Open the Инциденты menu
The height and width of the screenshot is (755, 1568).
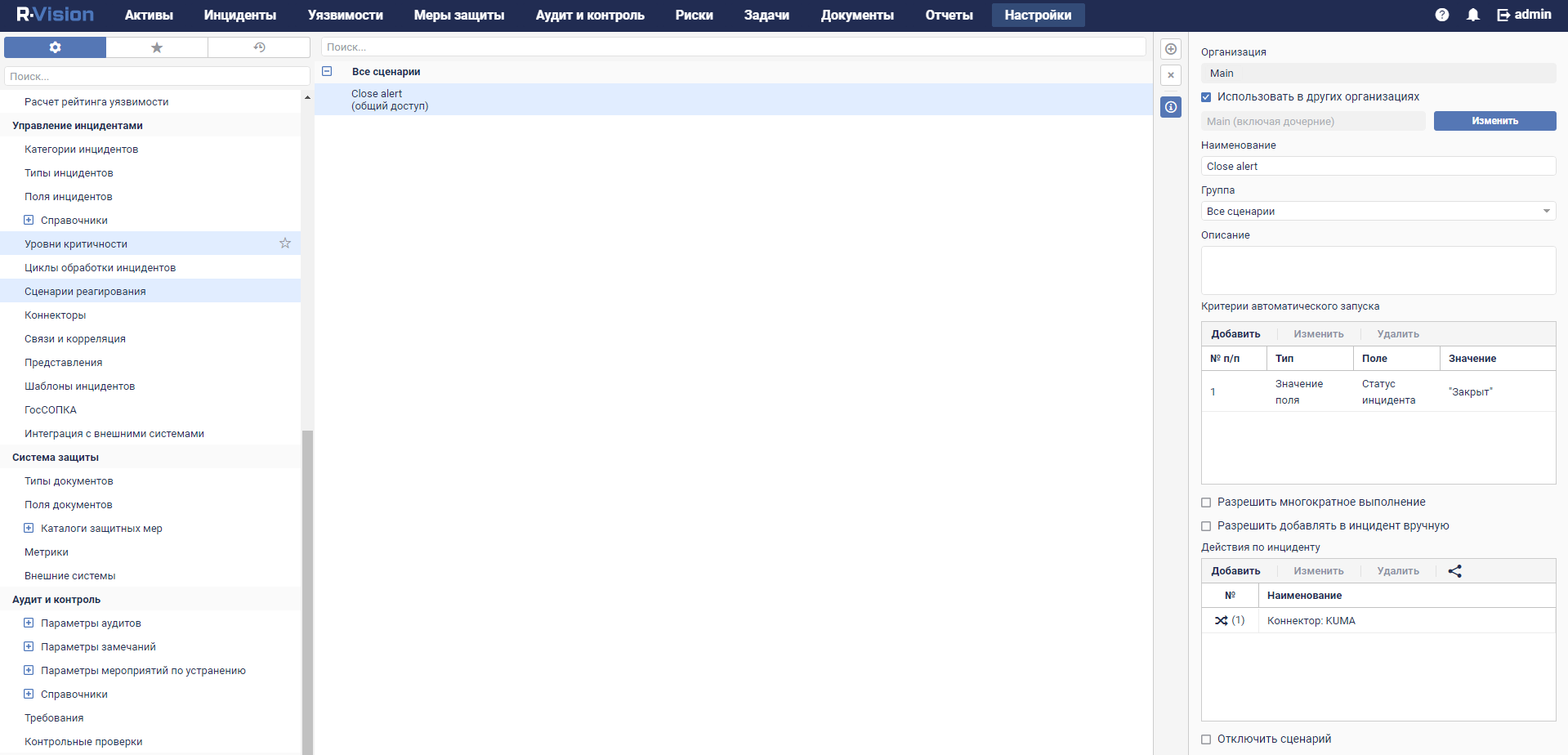[240, 16]
